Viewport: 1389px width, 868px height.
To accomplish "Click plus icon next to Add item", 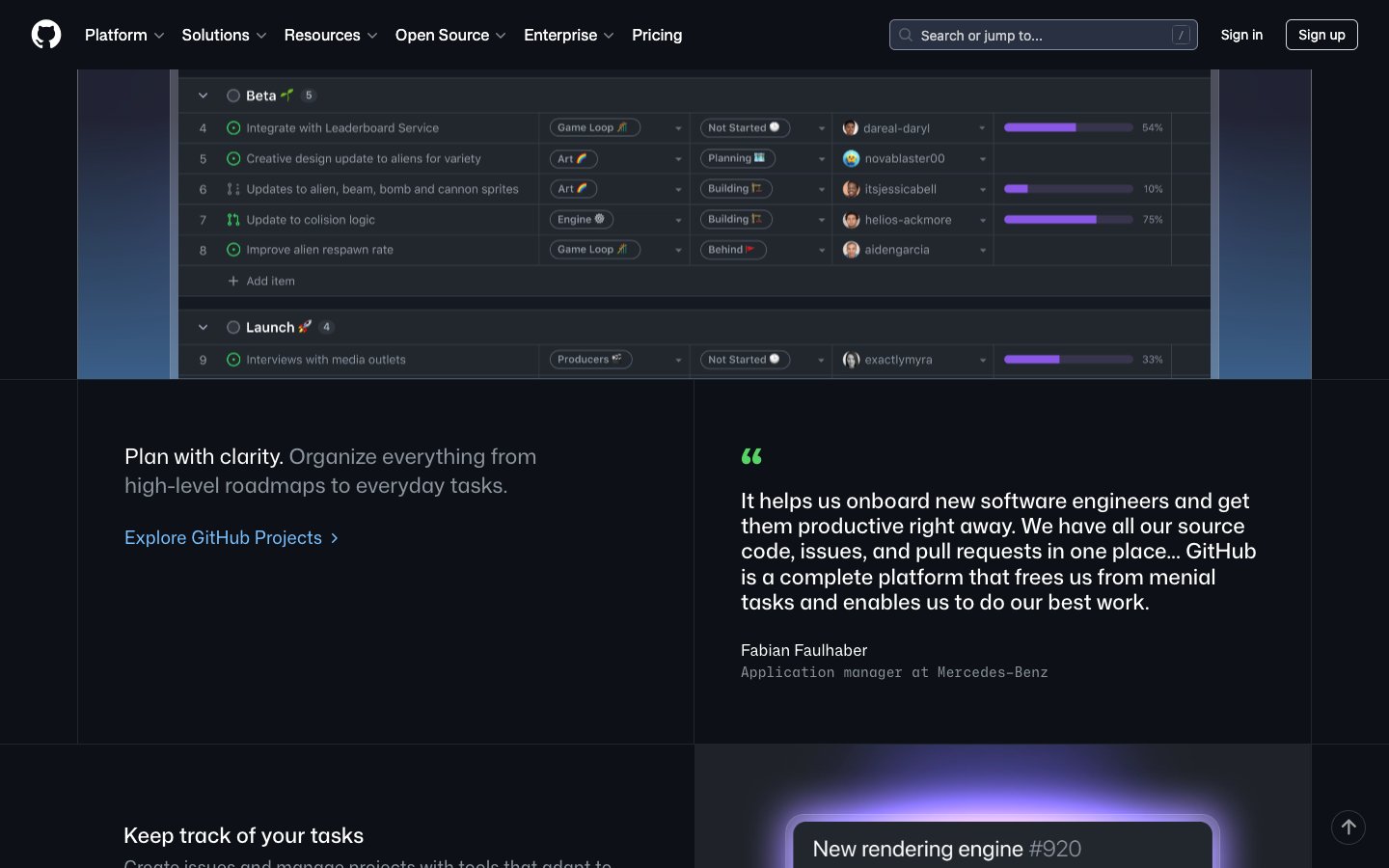I will [233, 282].
